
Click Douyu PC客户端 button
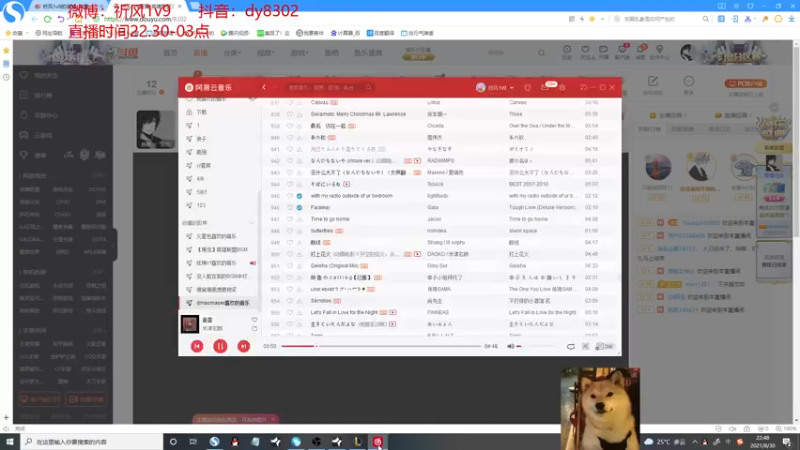pos(745,83)
